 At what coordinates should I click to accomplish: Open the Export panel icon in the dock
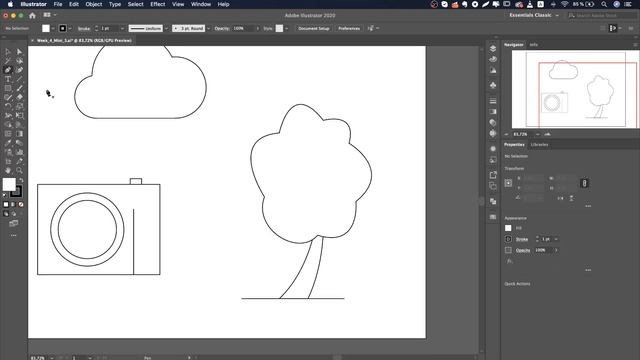point(493,175)
